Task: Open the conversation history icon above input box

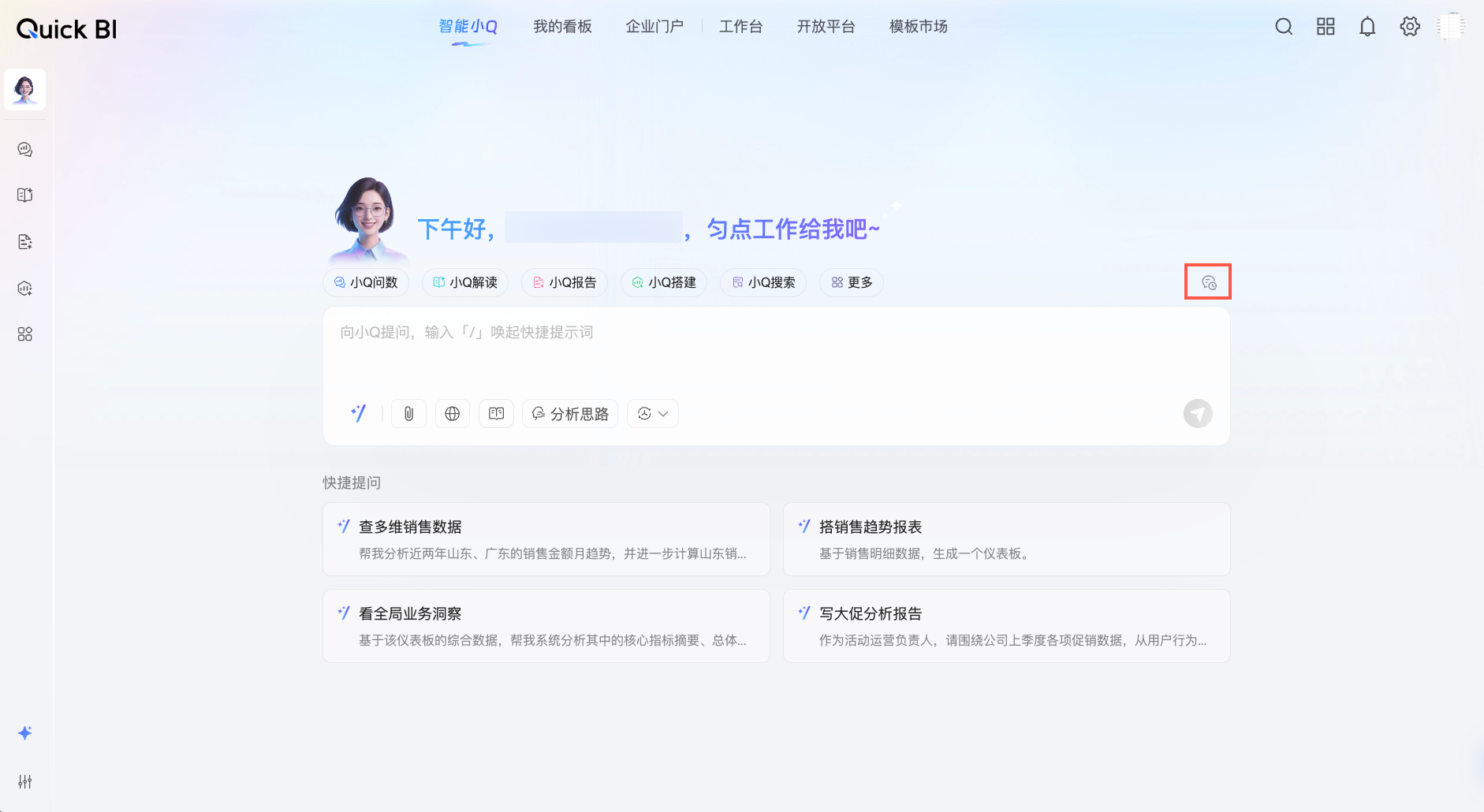Action: click(x=1209, y=282)
